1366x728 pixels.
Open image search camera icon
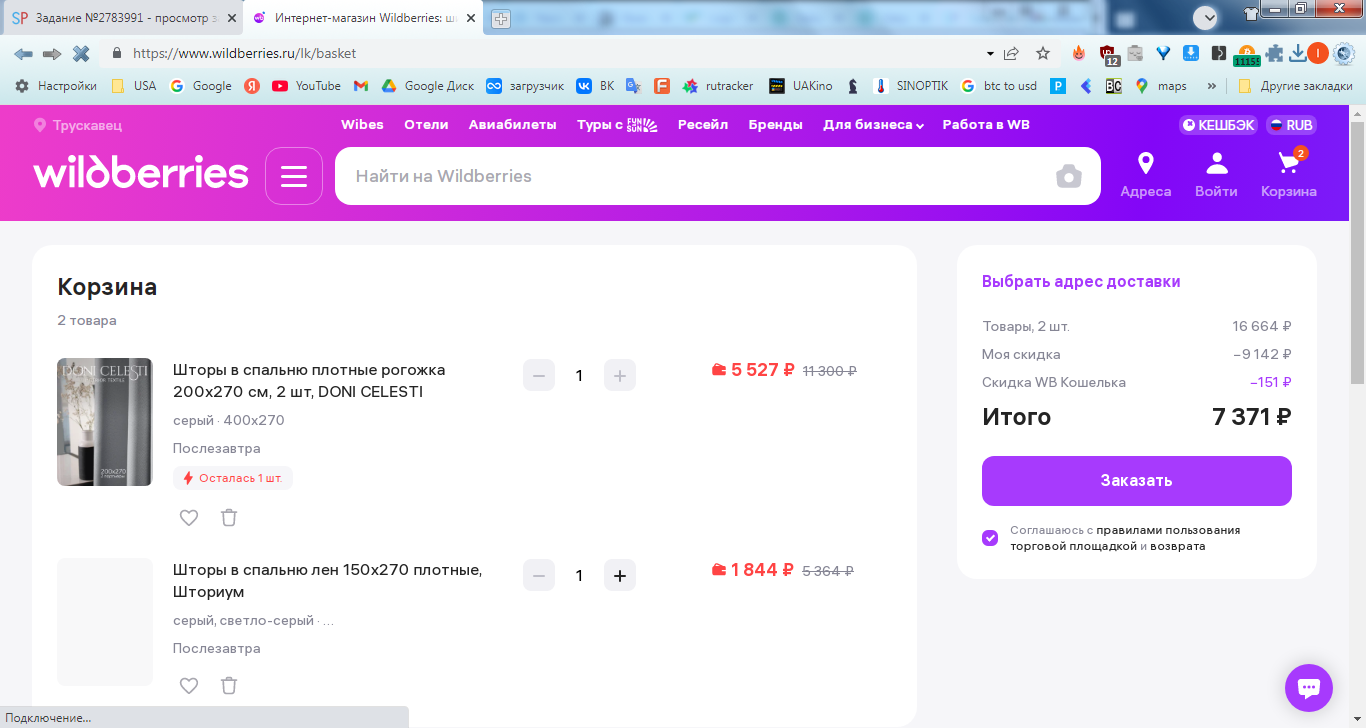coord(1069,176)
